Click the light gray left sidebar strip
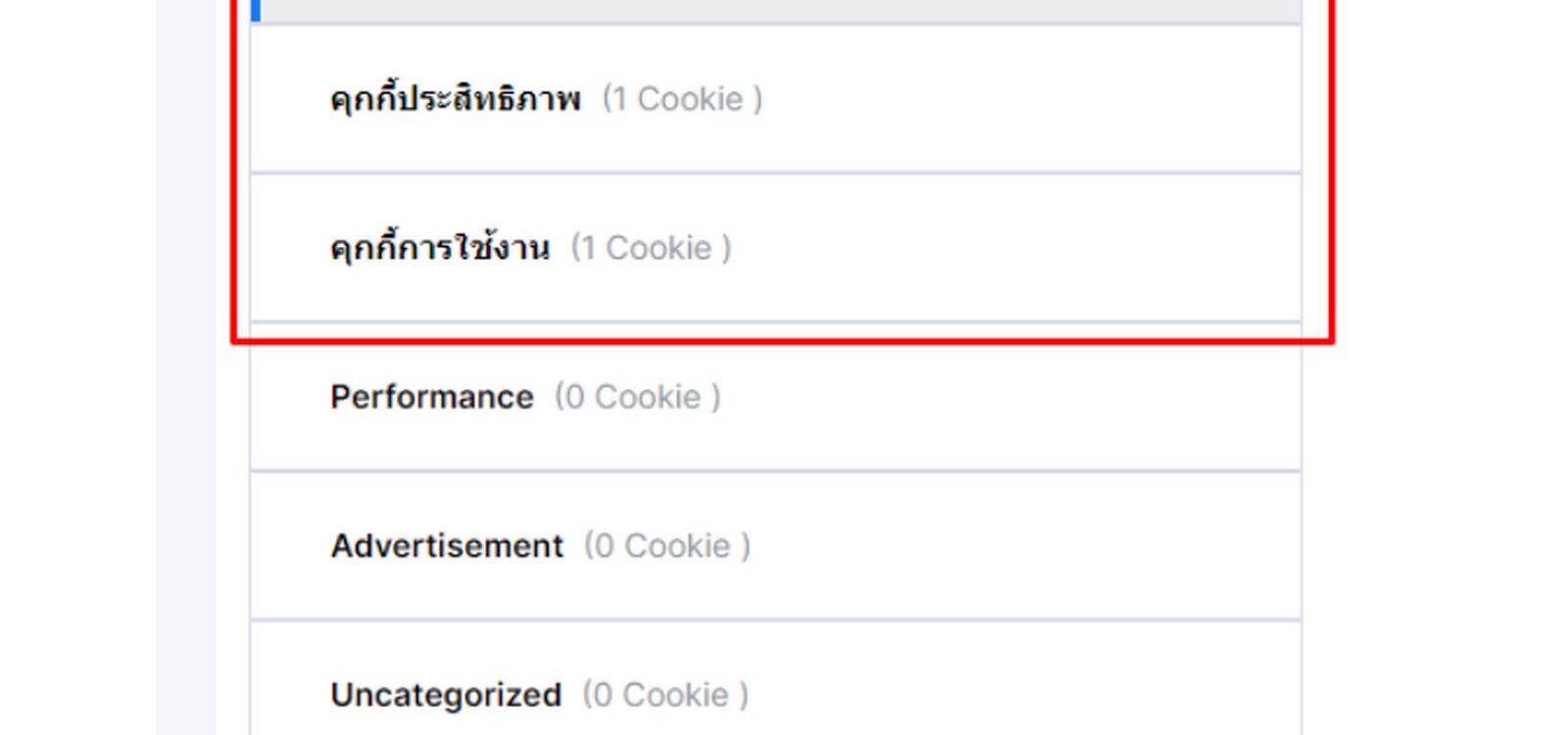The width and height of the screenshot is (1568, 735). click(185, 367)
